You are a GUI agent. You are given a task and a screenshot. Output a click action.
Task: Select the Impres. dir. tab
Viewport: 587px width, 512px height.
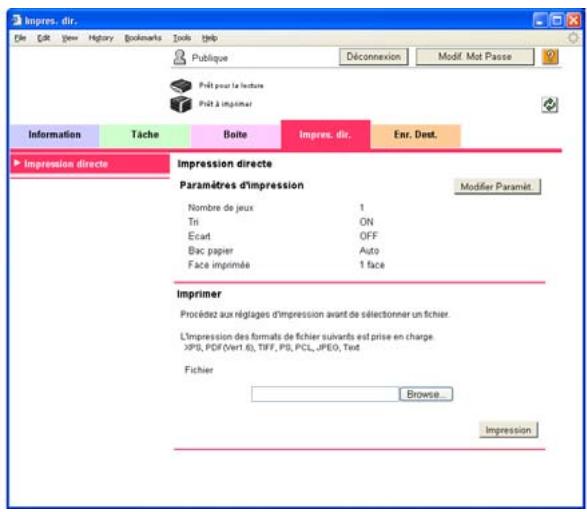[x=325, y=135]
